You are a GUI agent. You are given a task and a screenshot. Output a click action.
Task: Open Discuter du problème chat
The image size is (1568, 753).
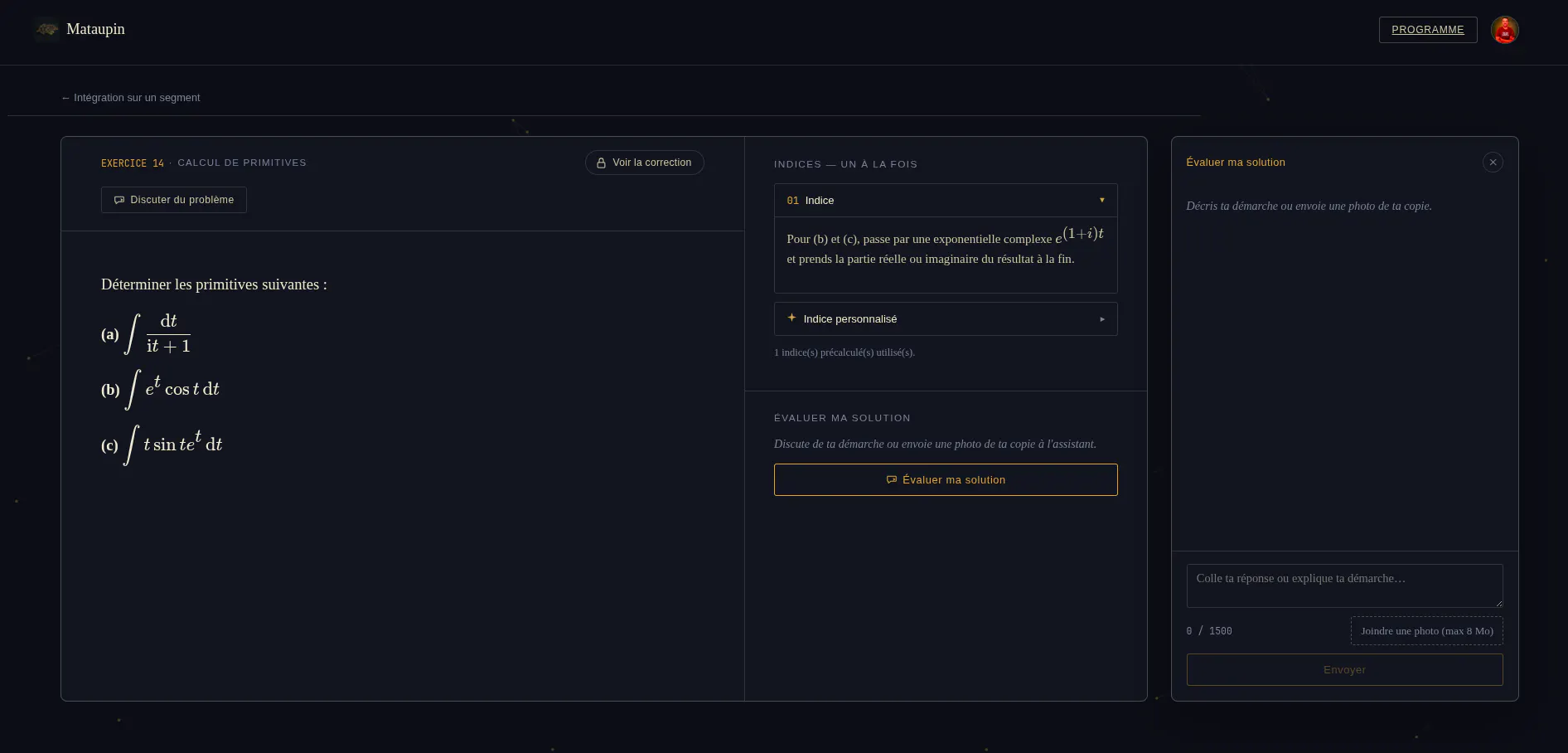point(174,200)
